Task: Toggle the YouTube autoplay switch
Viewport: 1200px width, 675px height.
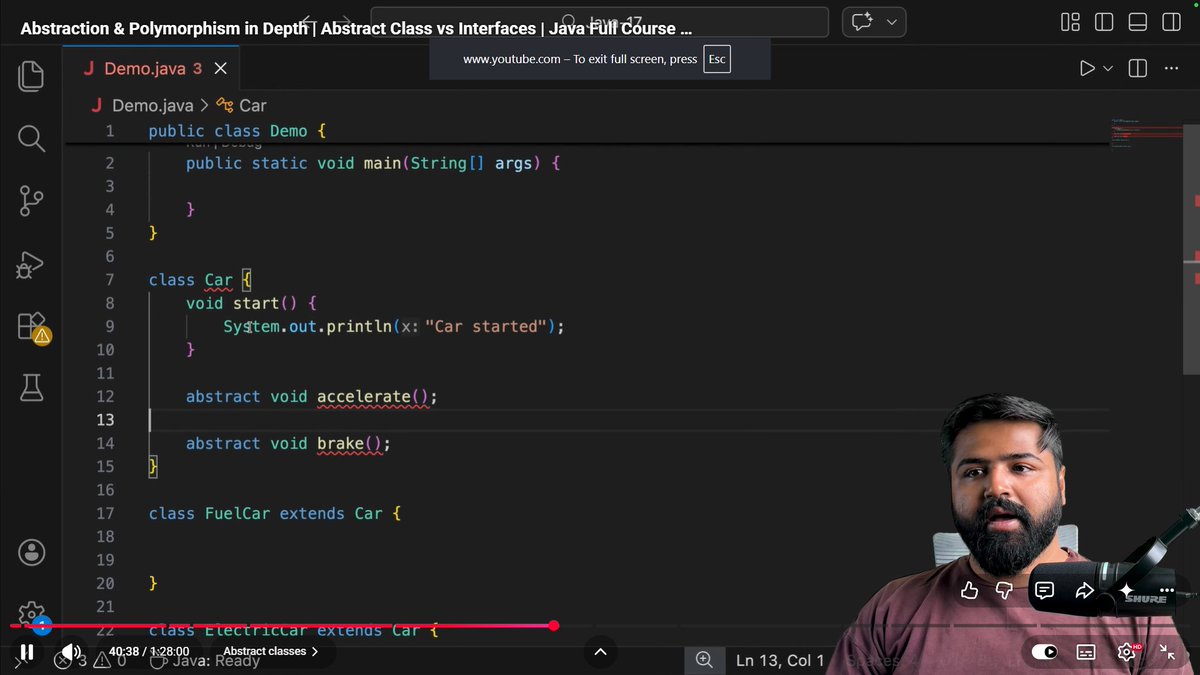Action: (1044, 652)
